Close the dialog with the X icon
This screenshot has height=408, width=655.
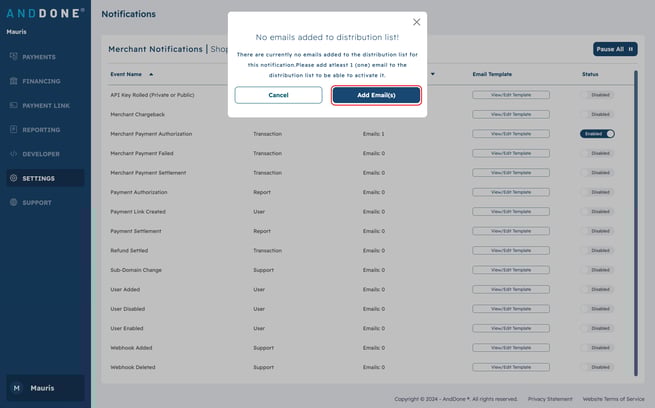pyautogui.click(x=416, y=22)
